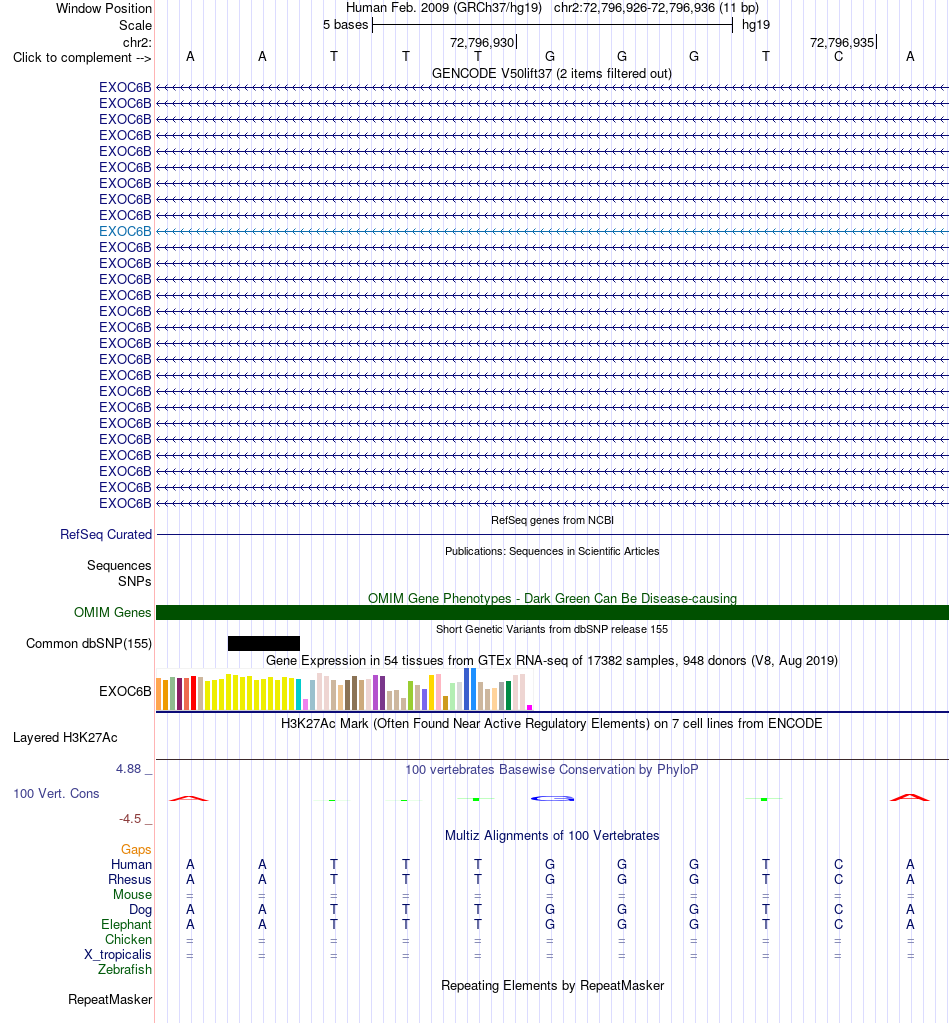Select the X_tropicalis species label
950x1023 pixels.
(x=117, y=954)
